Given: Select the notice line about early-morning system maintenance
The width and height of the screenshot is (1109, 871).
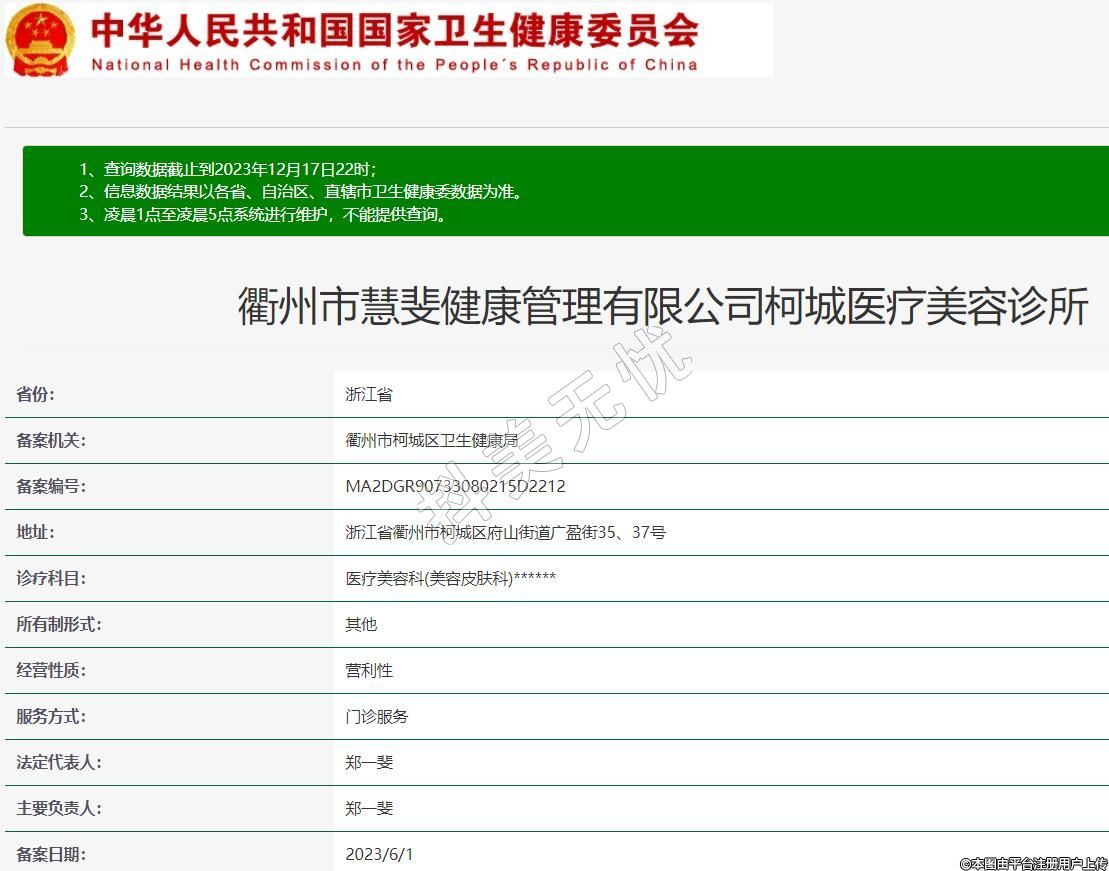Looking at the screenshot, I should point(262,214).
